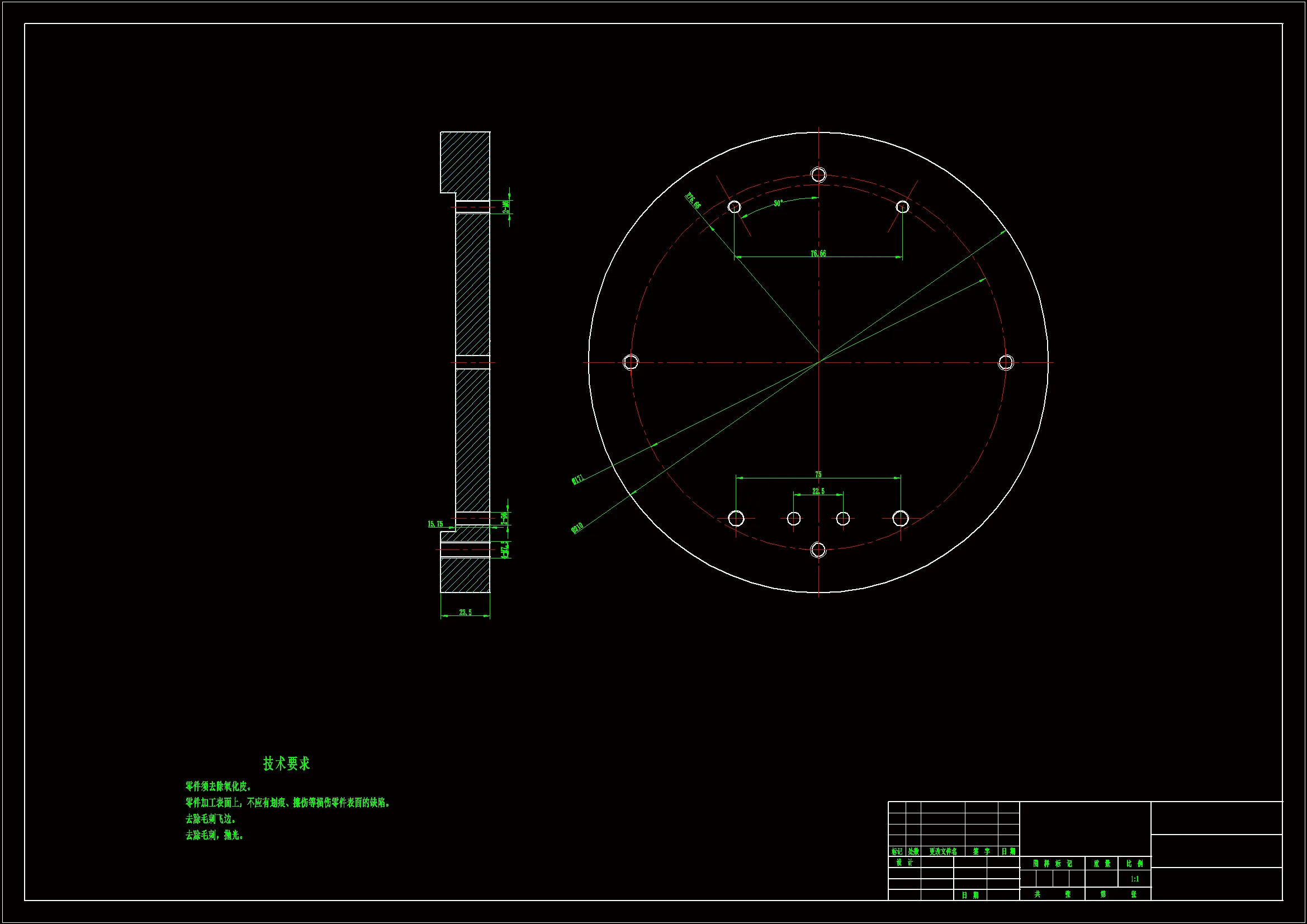Select the leftmost hole on horizontal centerline
The image size is (1307, 924).
coord(631,362)
